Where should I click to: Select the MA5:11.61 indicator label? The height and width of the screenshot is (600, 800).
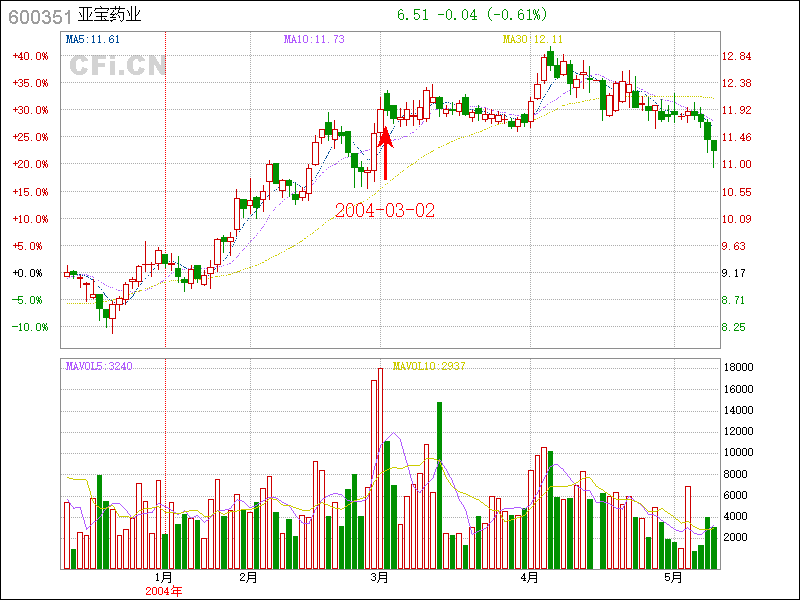coord(93,39)
